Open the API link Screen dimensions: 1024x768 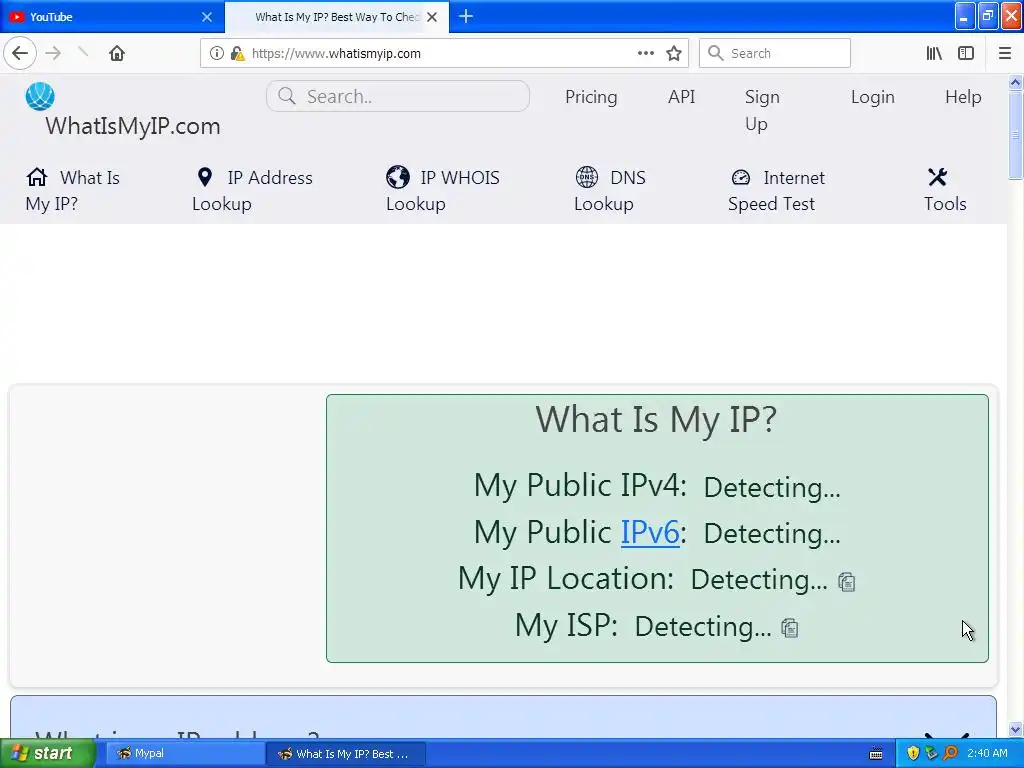tap(681, 97)
